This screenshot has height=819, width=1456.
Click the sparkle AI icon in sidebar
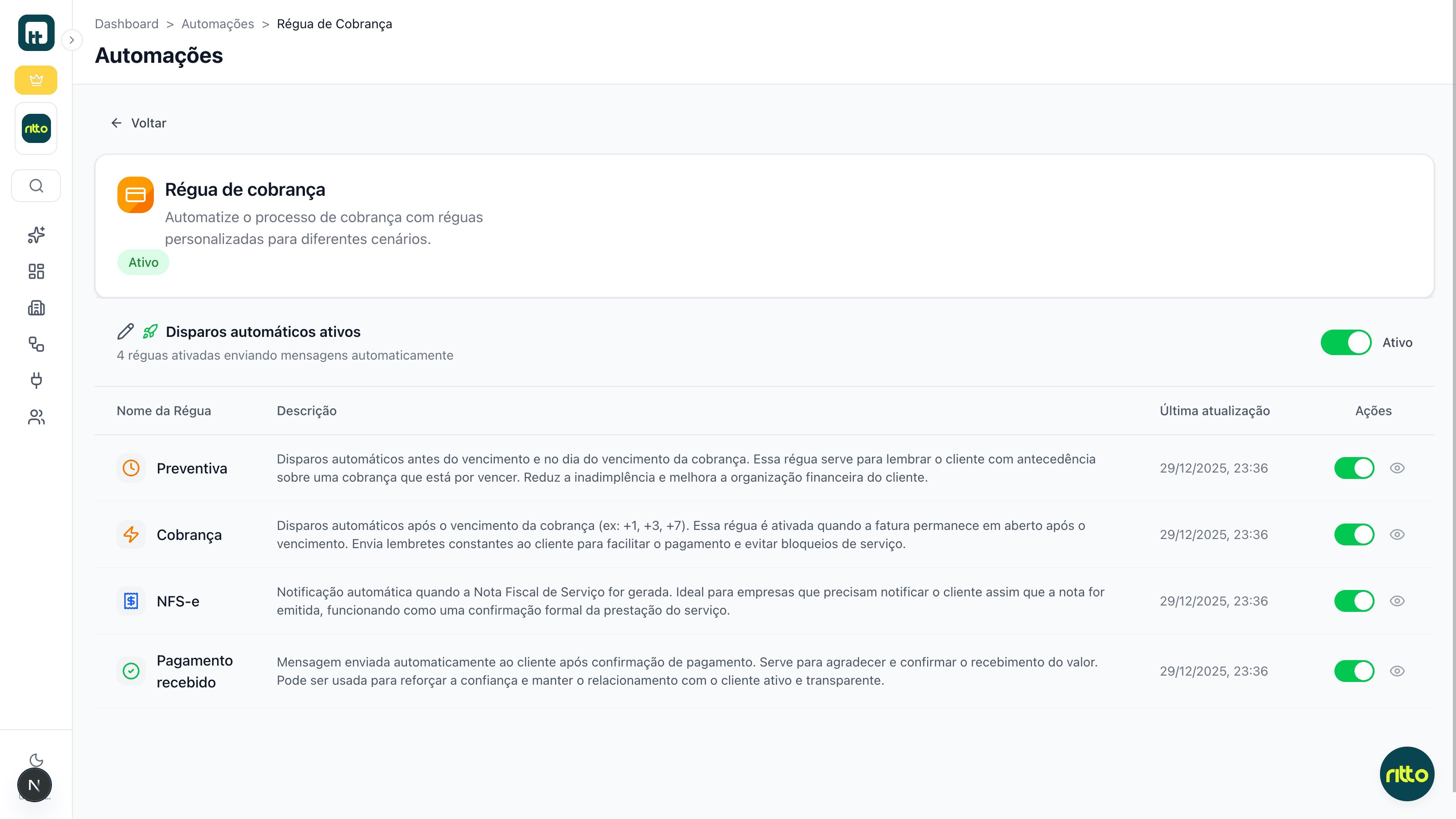[x=36, y=234]
